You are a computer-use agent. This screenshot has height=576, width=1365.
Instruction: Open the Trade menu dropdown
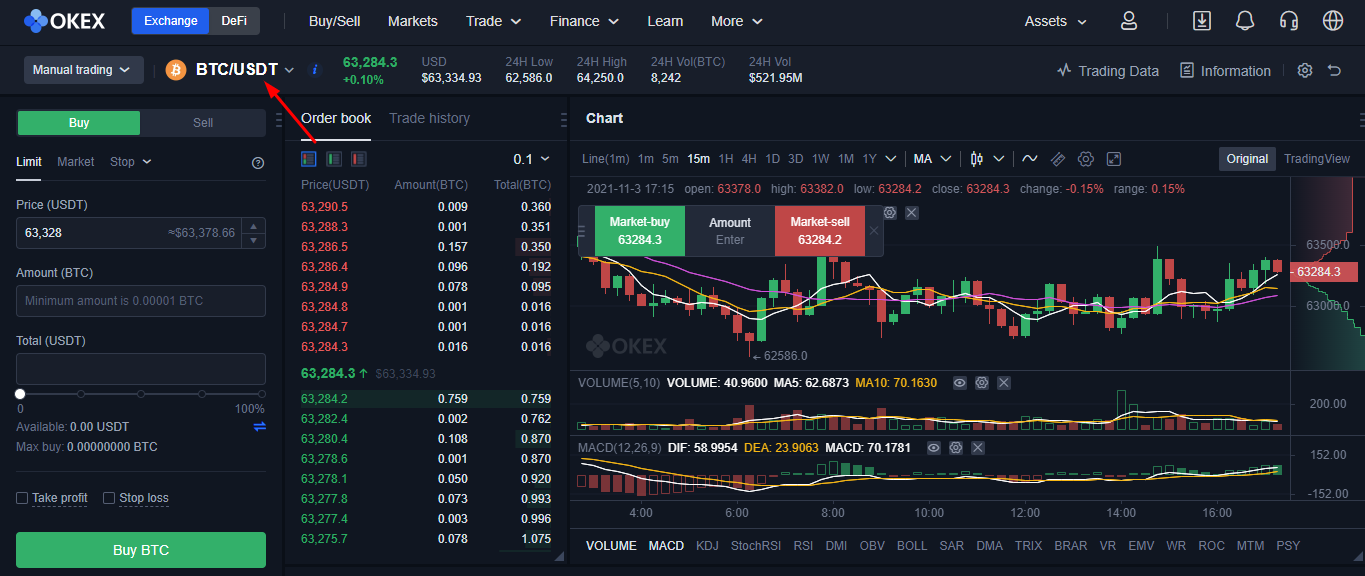[494, 21]
